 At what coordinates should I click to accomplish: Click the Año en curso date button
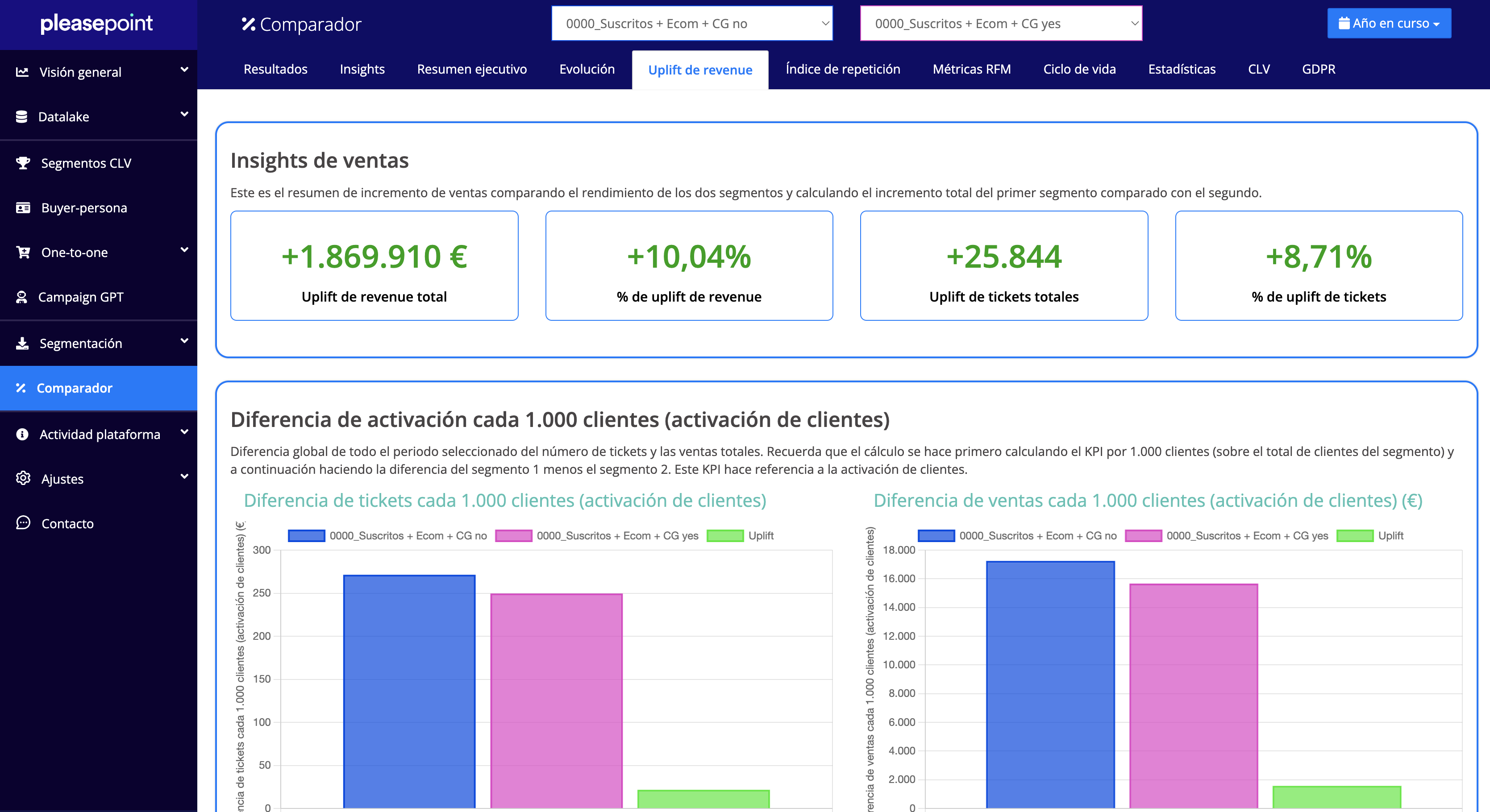pos(1388,24)
